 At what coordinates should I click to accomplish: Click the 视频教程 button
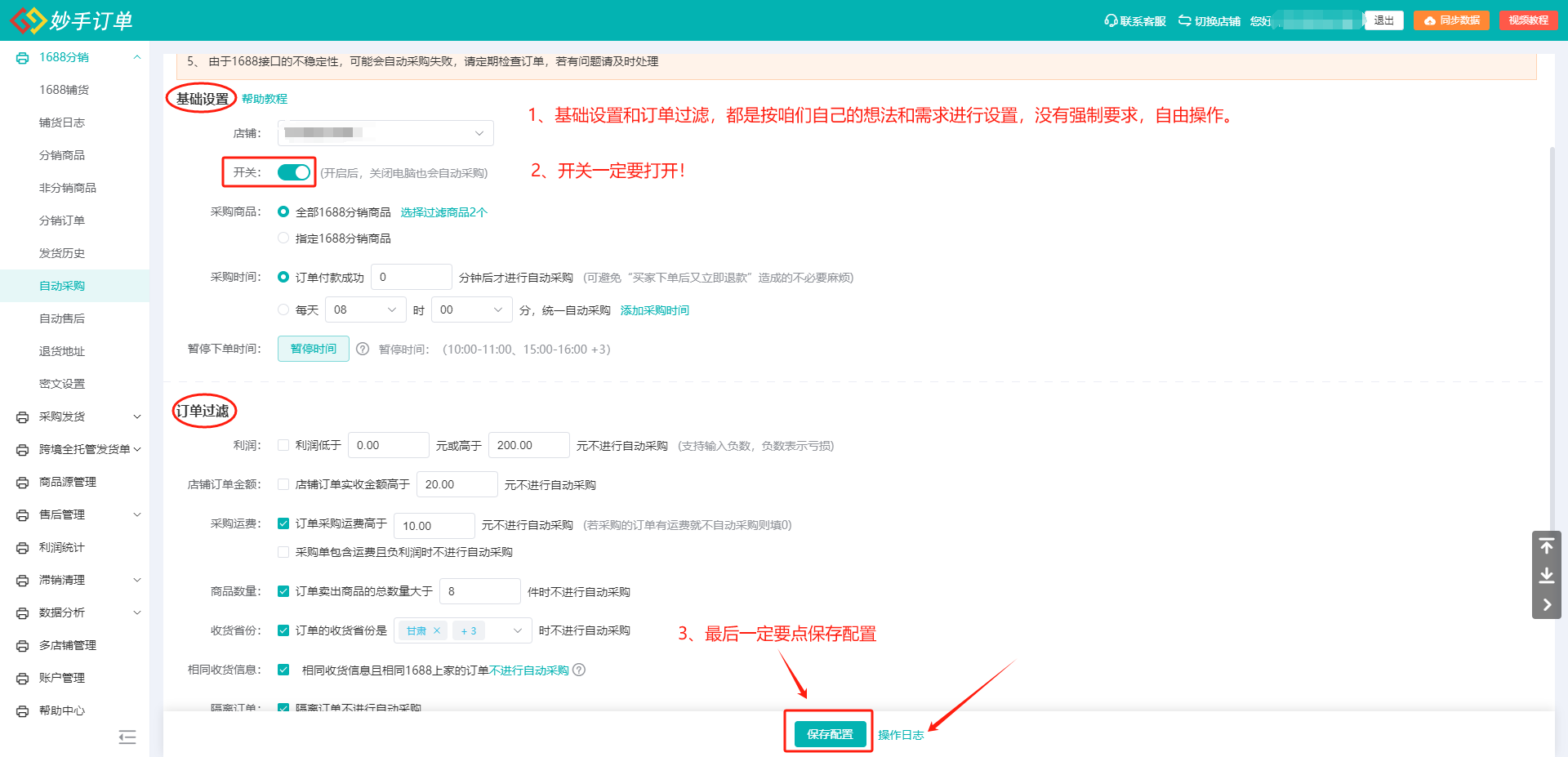click(x=1528, y=20)
